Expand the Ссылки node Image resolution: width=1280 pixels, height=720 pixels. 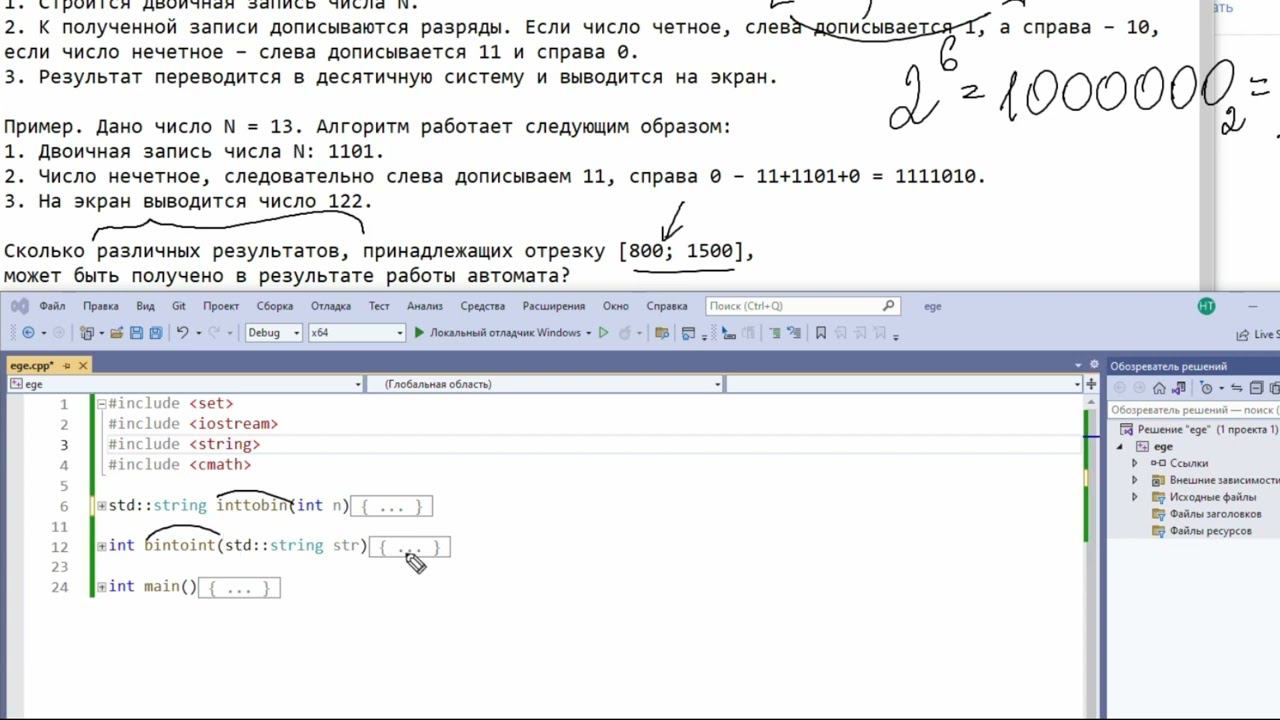[1135, 463]
